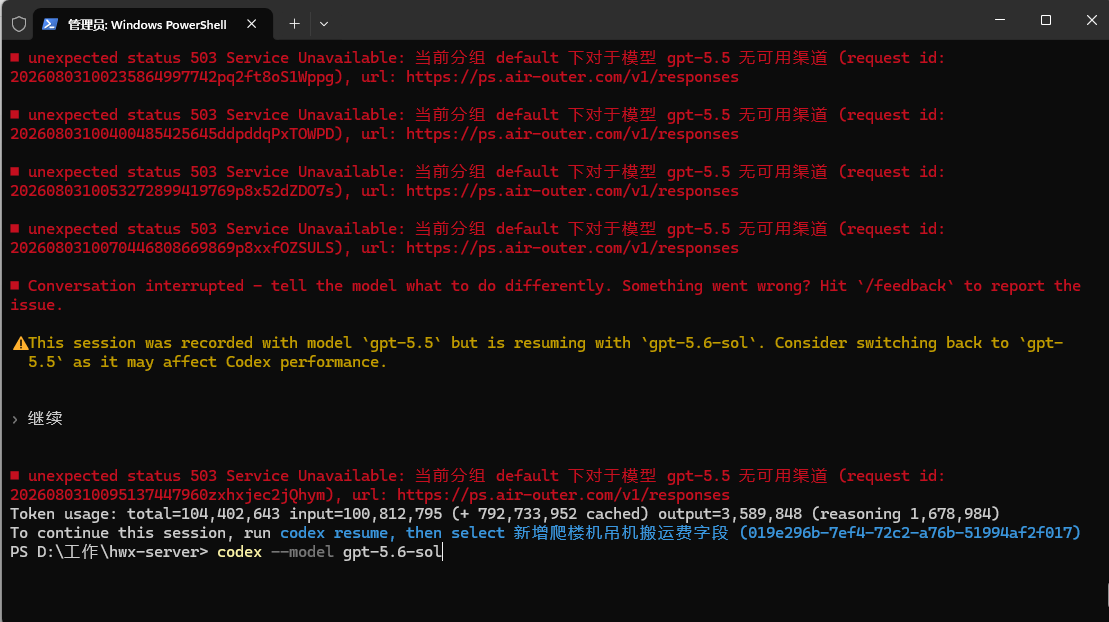The height and width of the screenshot is (622, 1109).
Task: Select the 管理员: Windows PowerShell tab
Action: [153, 24]
